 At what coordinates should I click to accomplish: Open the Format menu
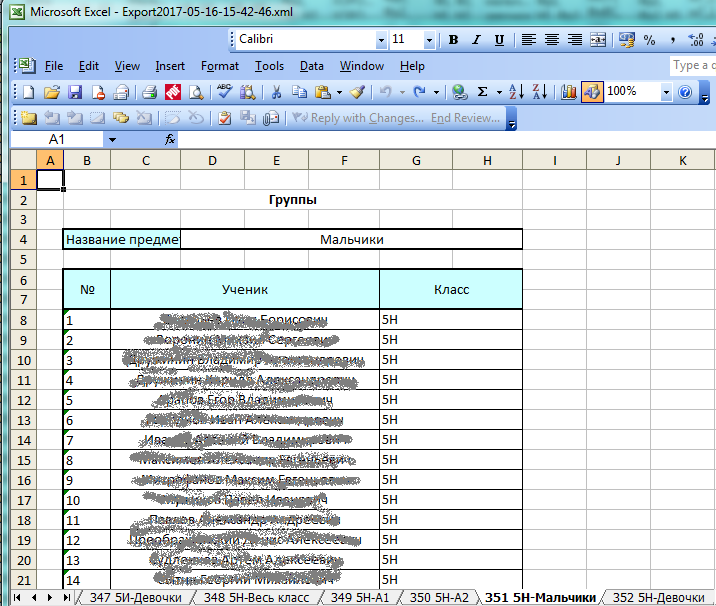click(219, 66)
